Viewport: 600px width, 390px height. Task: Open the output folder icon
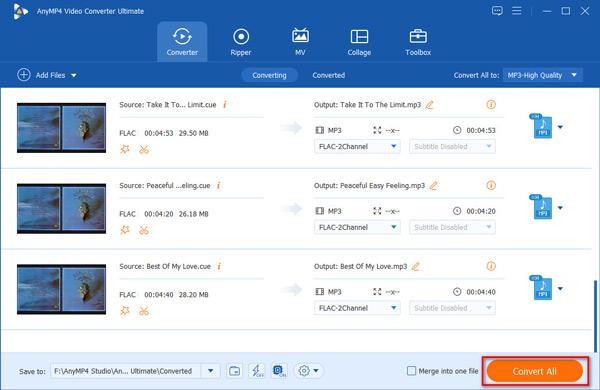(x=234, y=370)
